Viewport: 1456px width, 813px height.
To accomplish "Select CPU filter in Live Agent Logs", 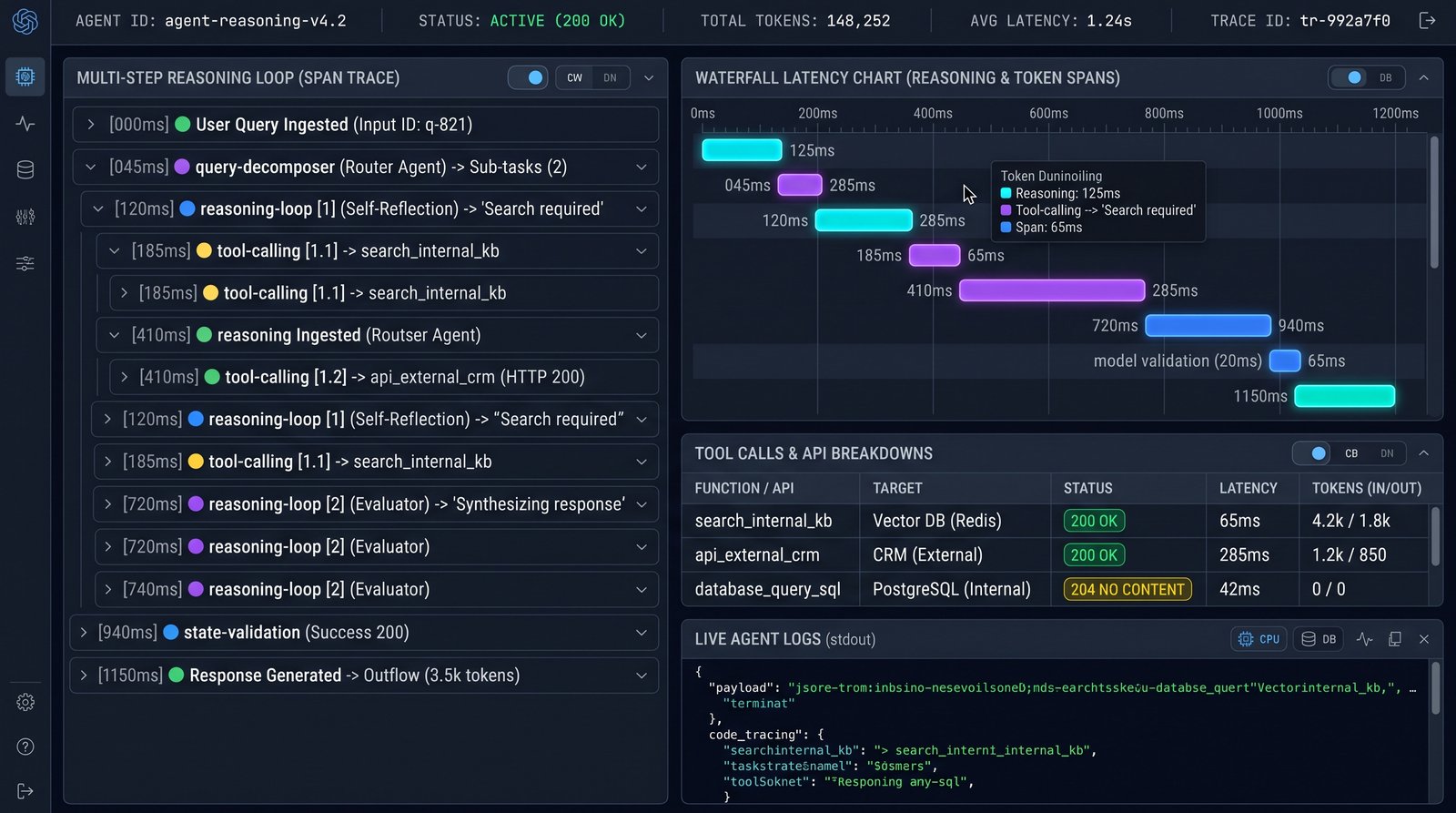I will pyautogui.click(x=1259, y=639).
